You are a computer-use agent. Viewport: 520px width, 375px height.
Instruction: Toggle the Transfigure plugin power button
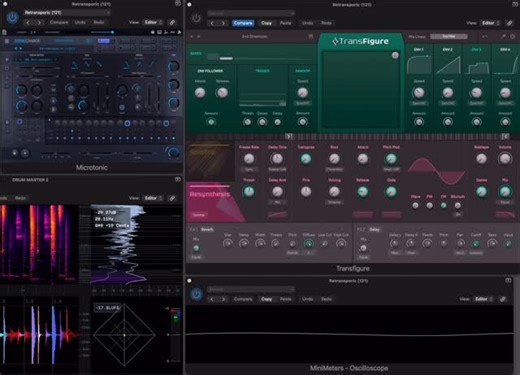[196, 18]
